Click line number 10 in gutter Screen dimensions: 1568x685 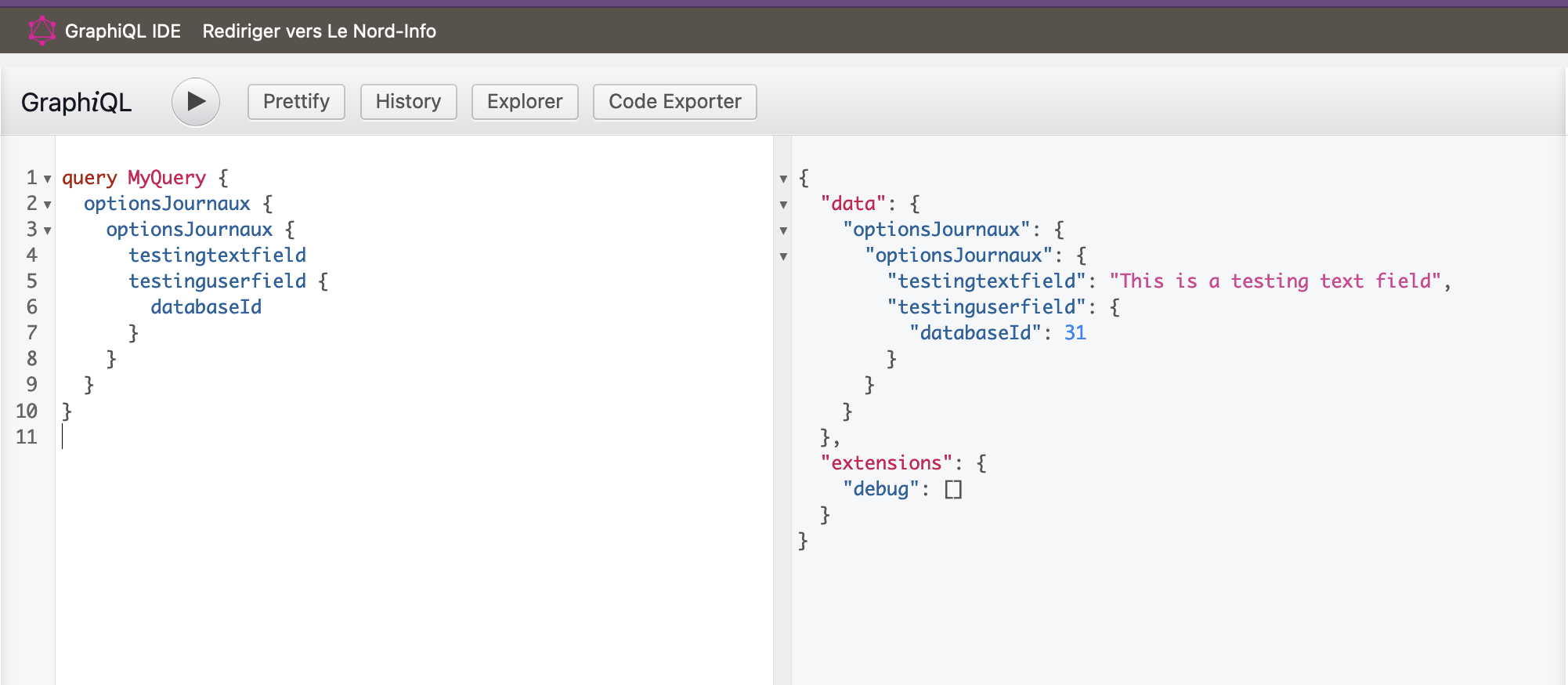click(x=27, y=411)
